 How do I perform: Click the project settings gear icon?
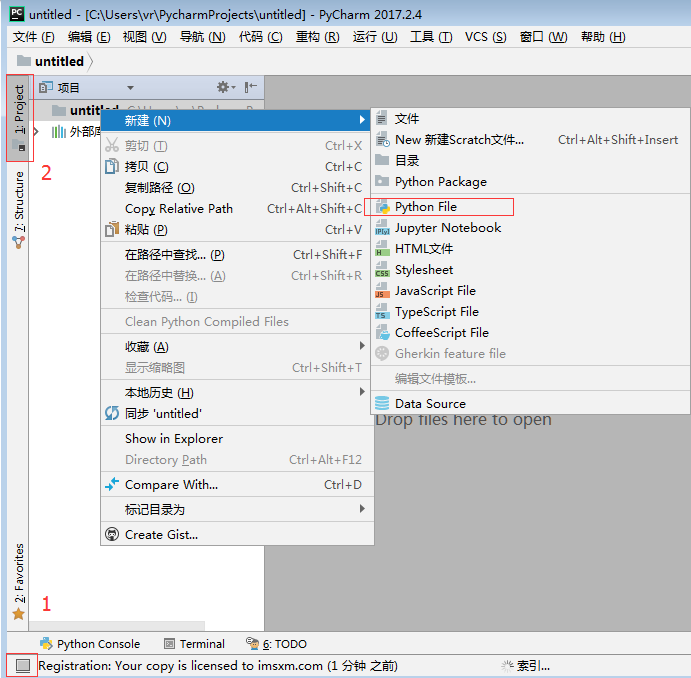coord(226,87)
